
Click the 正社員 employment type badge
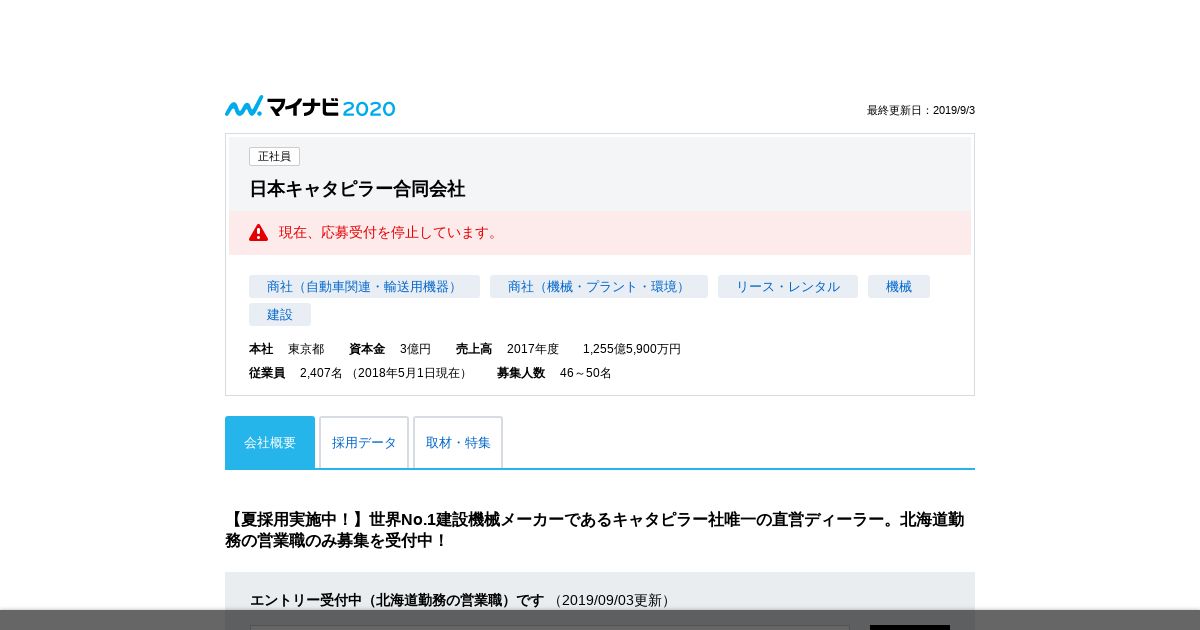click(x=274, y=157)
